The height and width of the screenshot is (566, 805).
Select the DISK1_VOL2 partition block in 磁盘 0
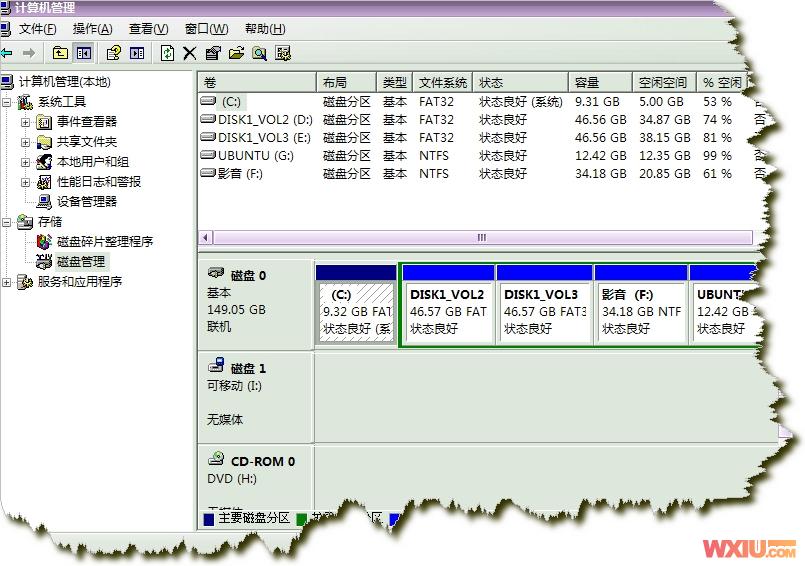[x=447, y=312]
